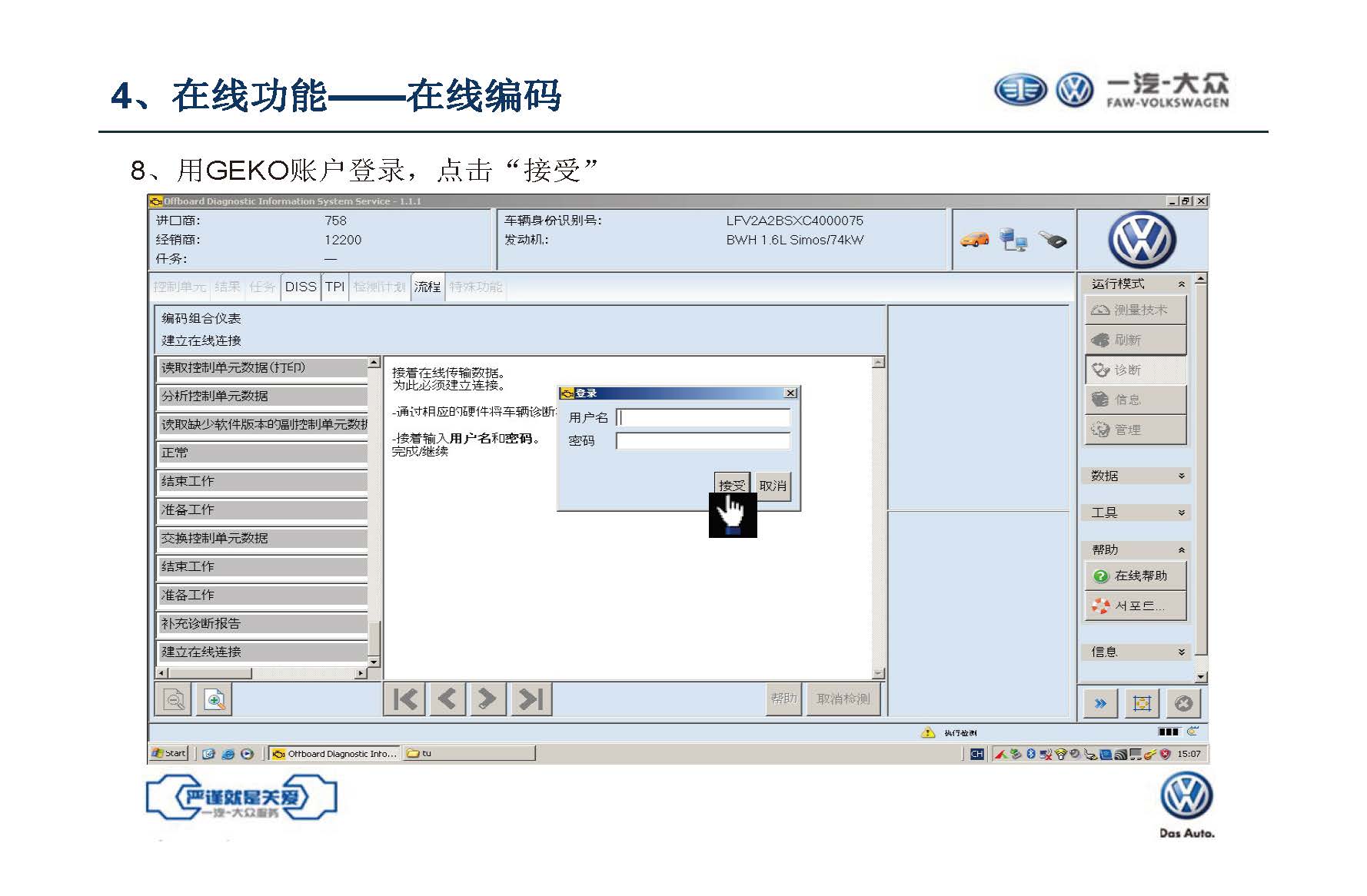The width and height of the screenshot is (1367, 896).
Task: Click the 信息 info mode button
Action: pyautogui.click(x=1136, y=400)
